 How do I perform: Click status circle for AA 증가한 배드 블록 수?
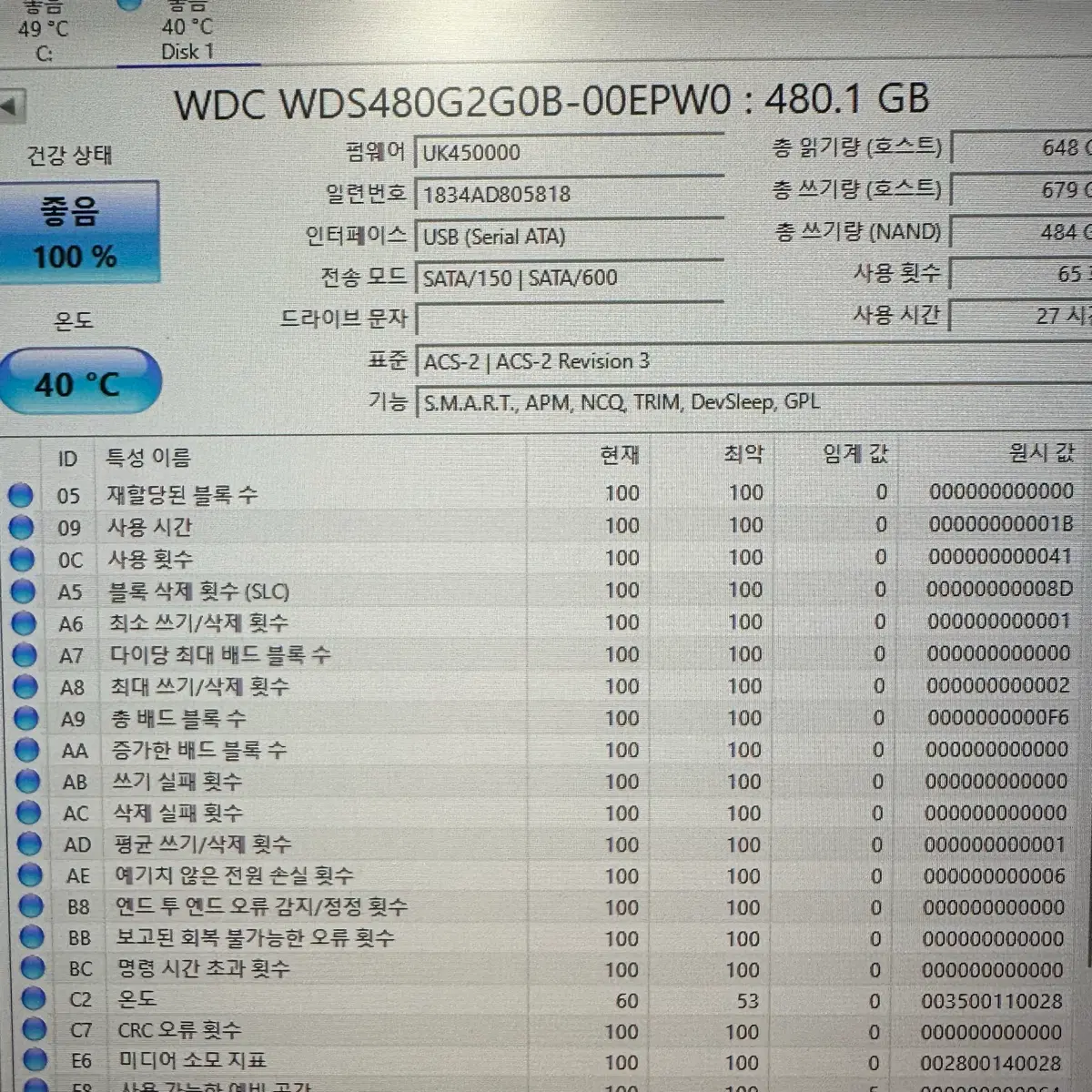coord(27,750)
